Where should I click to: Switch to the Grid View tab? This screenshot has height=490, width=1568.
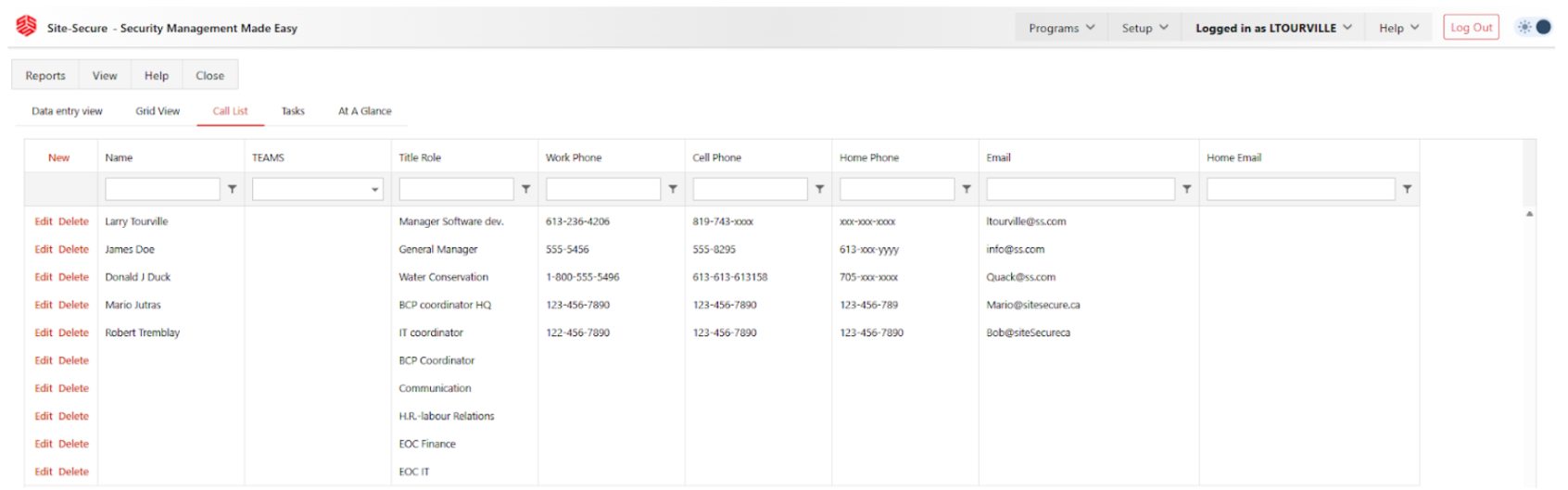[158, 111]
